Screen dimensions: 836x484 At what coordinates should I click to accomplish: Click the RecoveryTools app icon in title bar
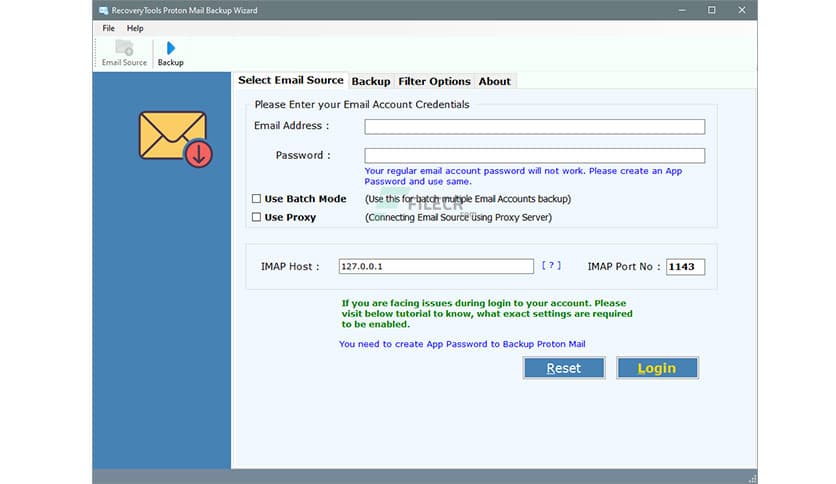(x=103, y=10)
